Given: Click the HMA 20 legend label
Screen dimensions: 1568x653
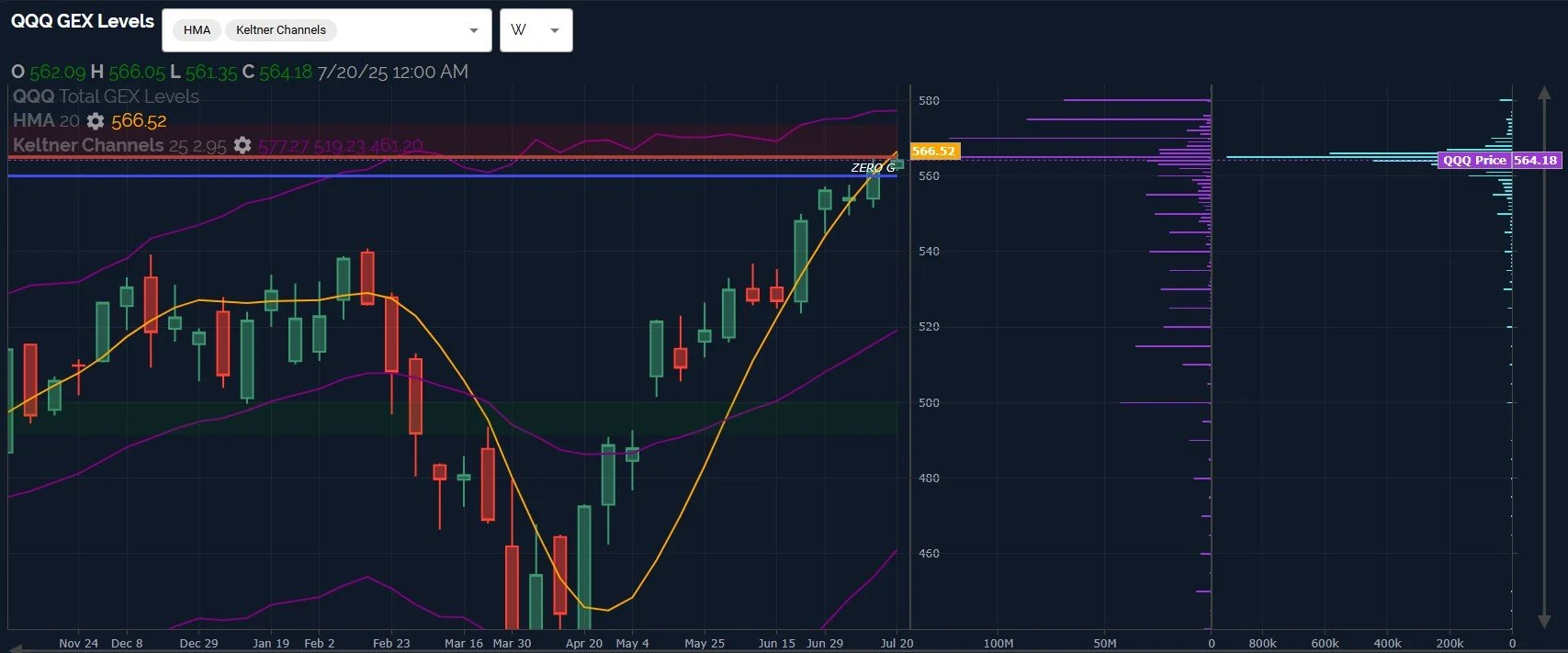Looking at the screenshot, I should [46, 120].
